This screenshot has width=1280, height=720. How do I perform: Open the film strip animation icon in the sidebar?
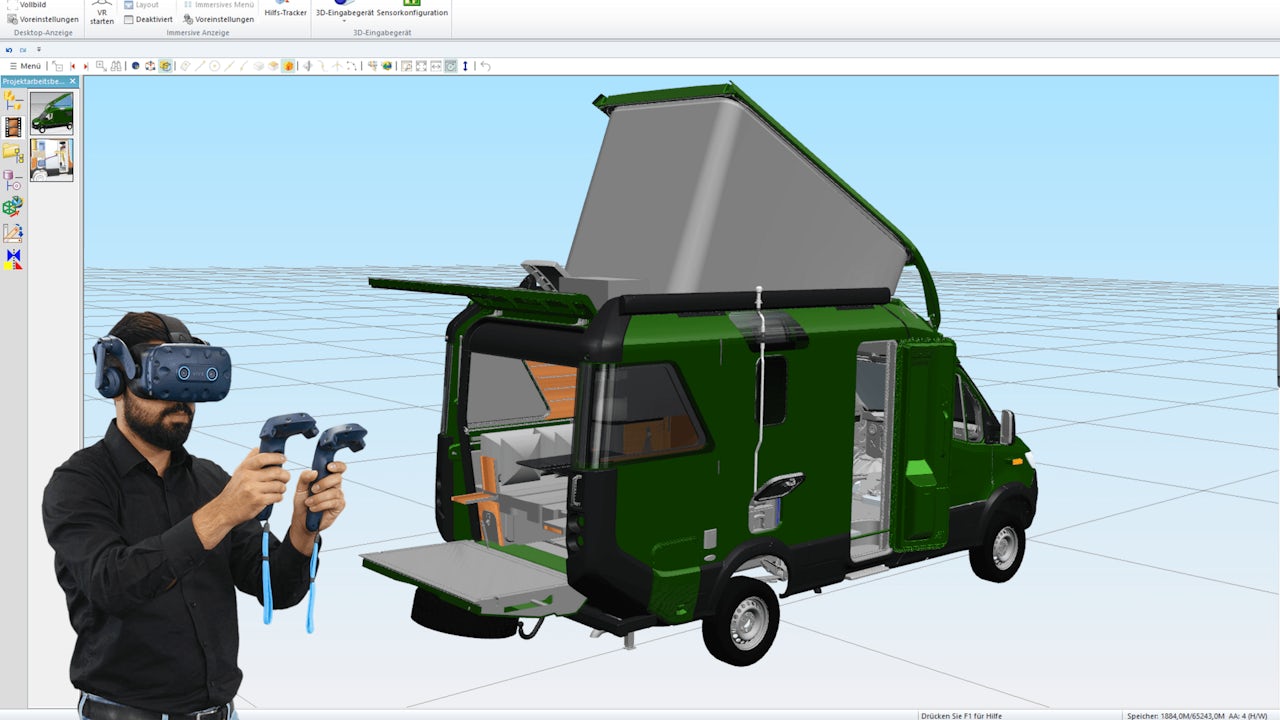point(12,126)
